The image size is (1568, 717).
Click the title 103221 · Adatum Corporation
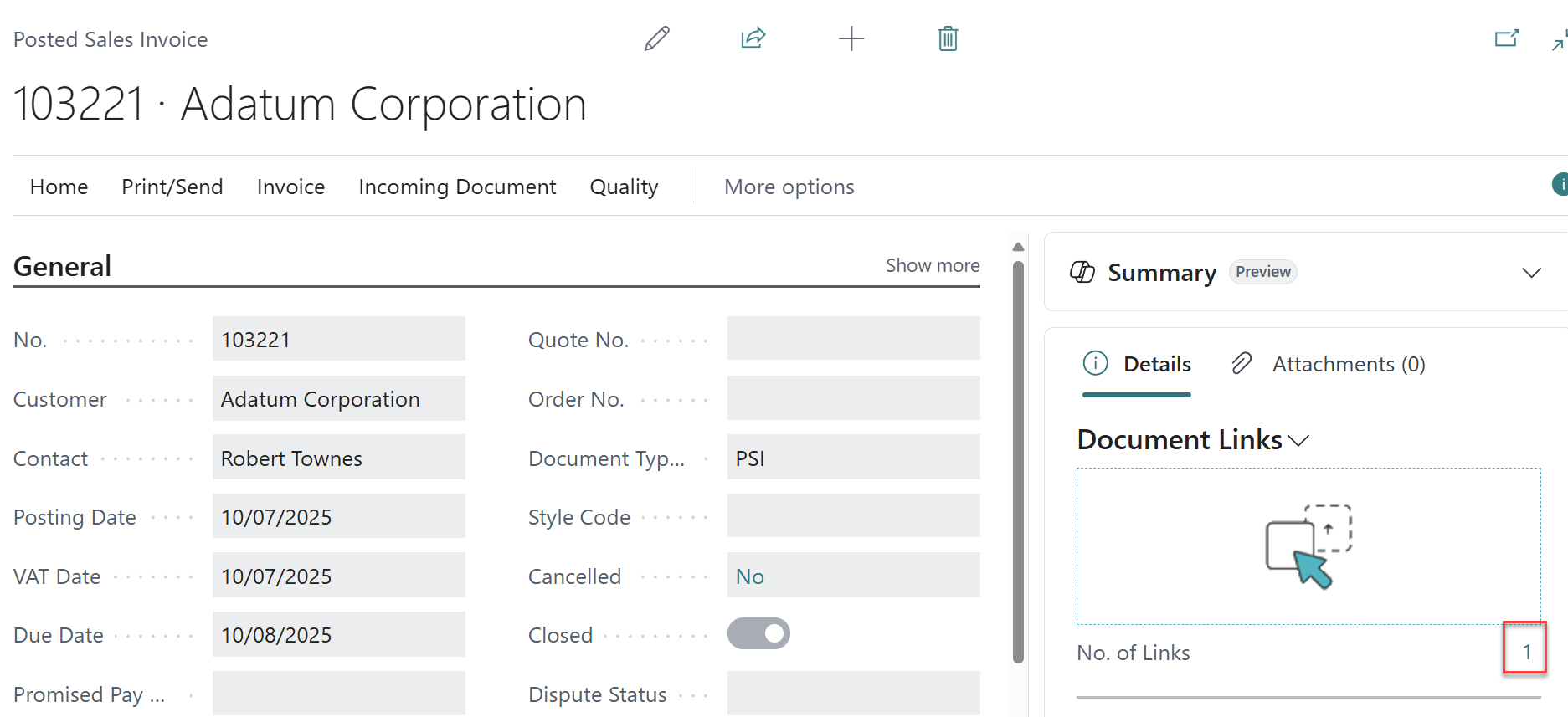pos(300,105)
